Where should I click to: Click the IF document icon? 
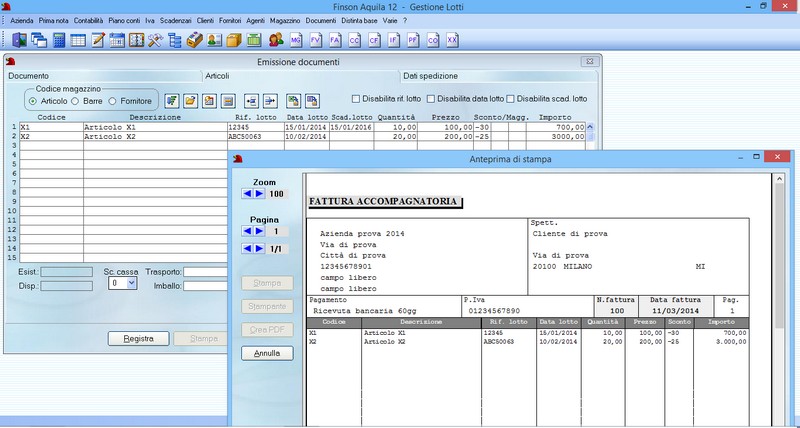393,40
